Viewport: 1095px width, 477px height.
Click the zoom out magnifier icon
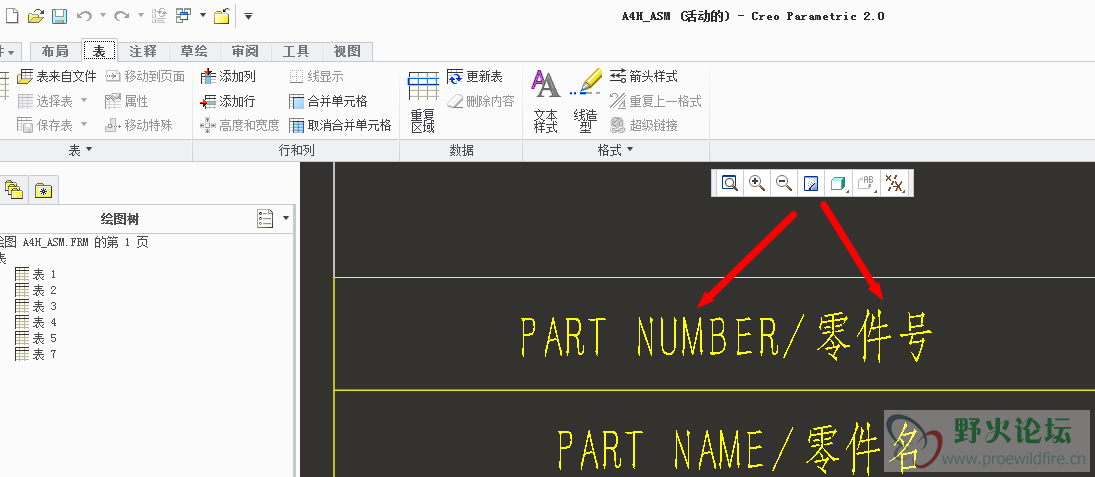[x=784, y=183]
